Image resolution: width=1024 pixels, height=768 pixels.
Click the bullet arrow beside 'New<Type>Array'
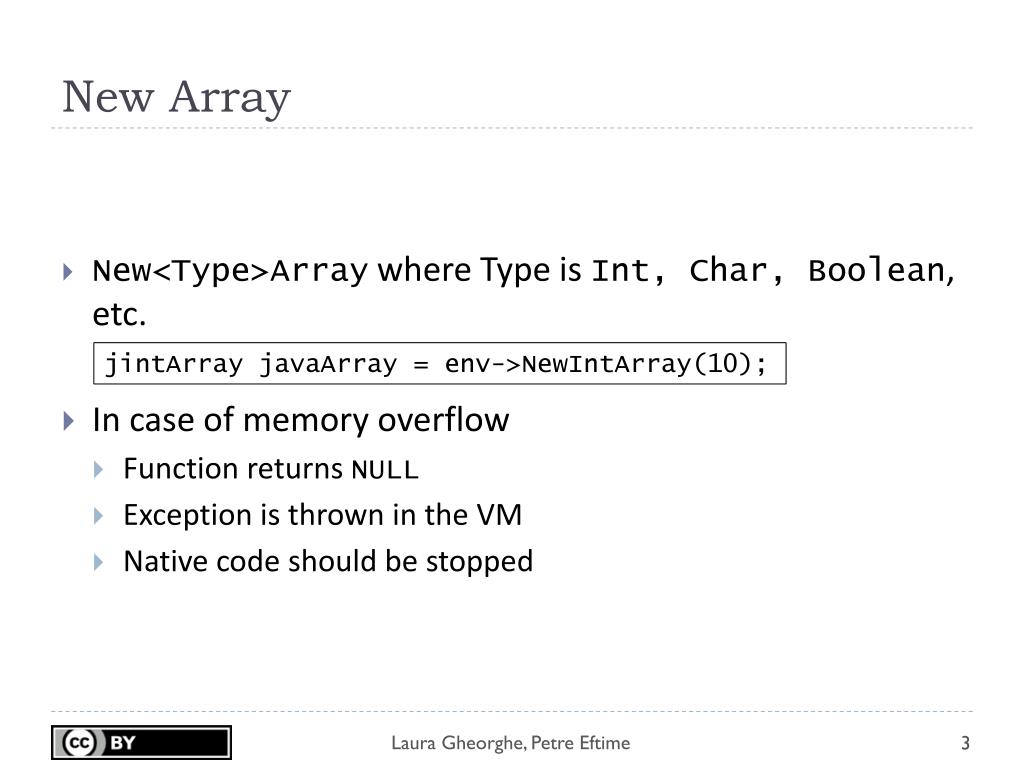(68, 271)
